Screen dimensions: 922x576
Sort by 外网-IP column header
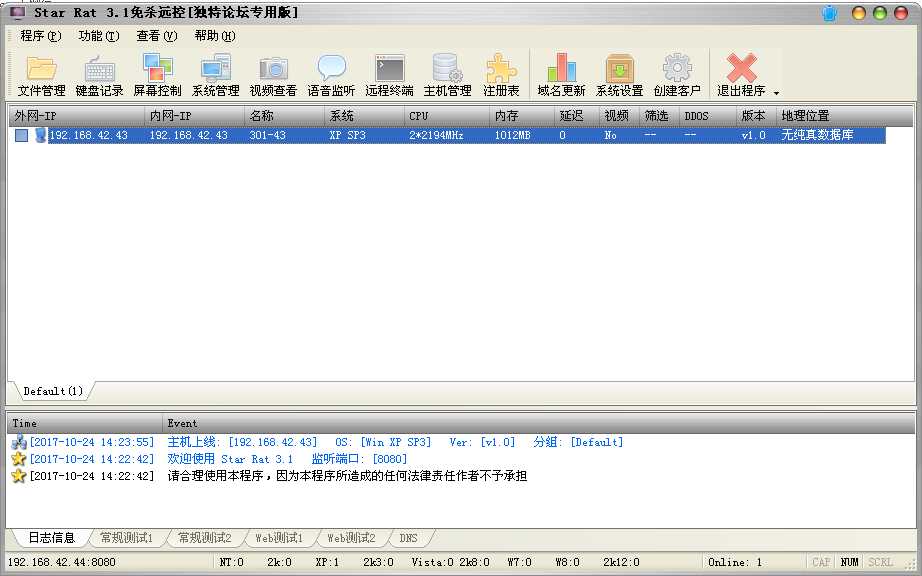pyautogui.click(x=76, y=116)
